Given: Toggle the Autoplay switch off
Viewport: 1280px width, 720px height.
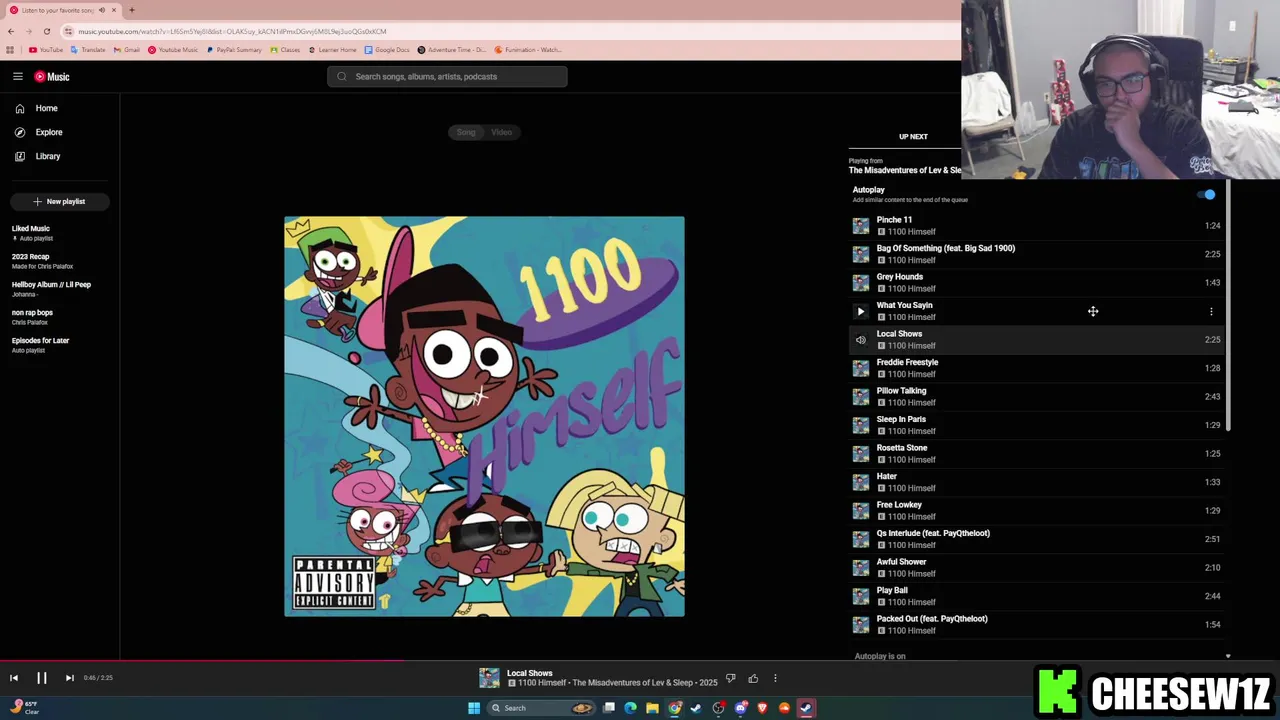Looking at the screenshot, I should coord(1207,195).
